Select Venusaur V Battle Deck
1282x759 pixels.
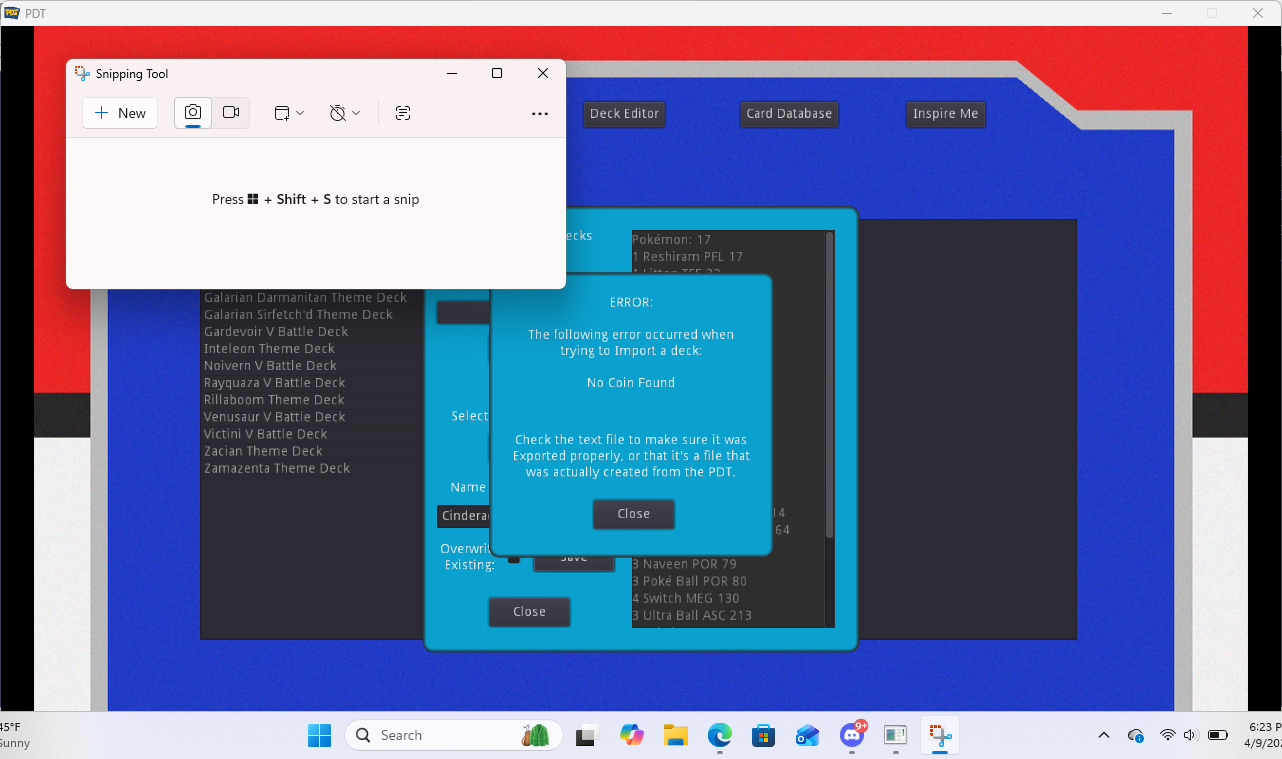point(275,417)
